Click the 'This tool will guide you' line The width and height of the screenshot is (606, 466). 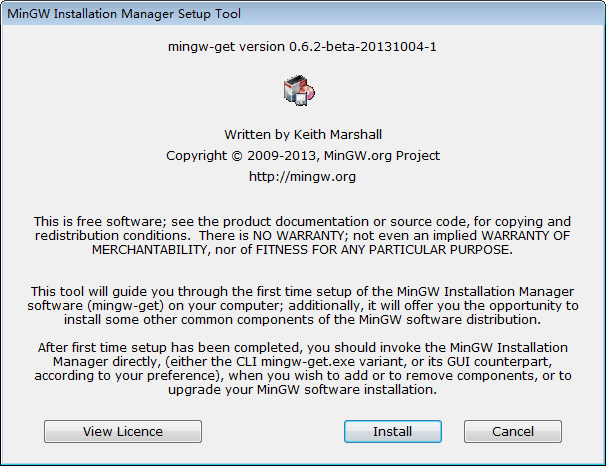point(302,290)
